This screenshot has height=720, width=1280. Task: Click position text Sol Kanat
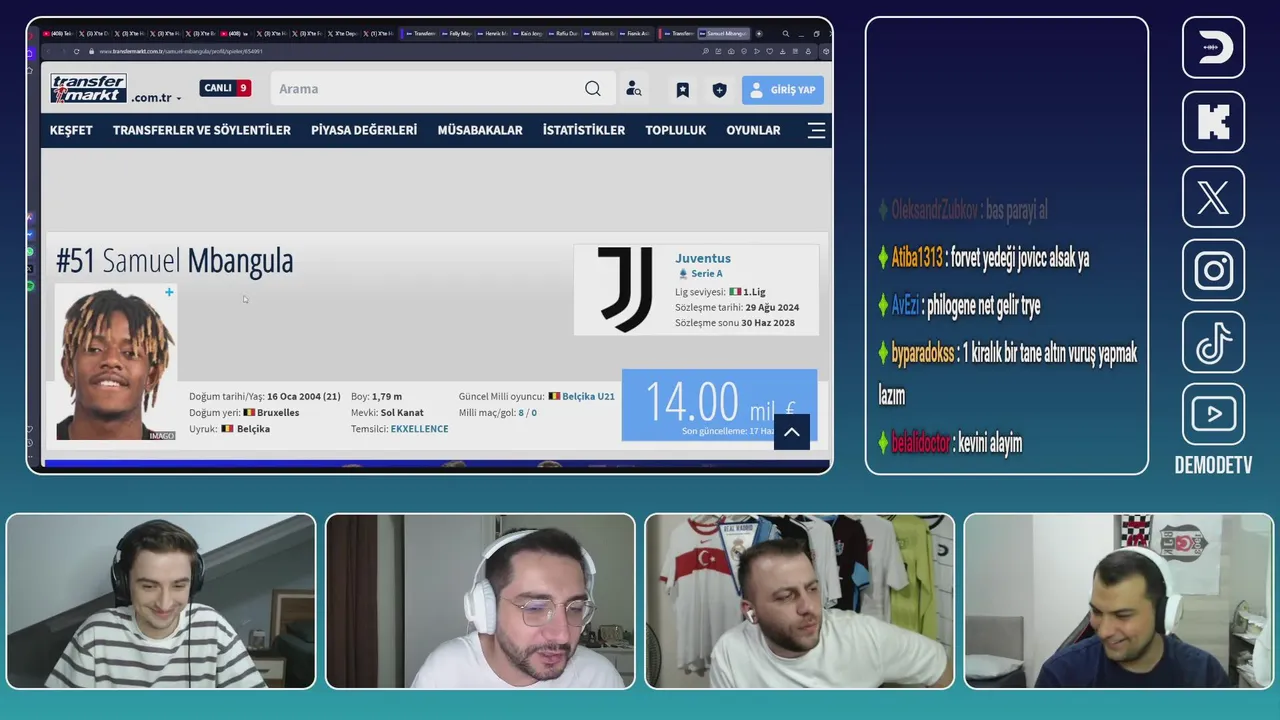(402, 413)
